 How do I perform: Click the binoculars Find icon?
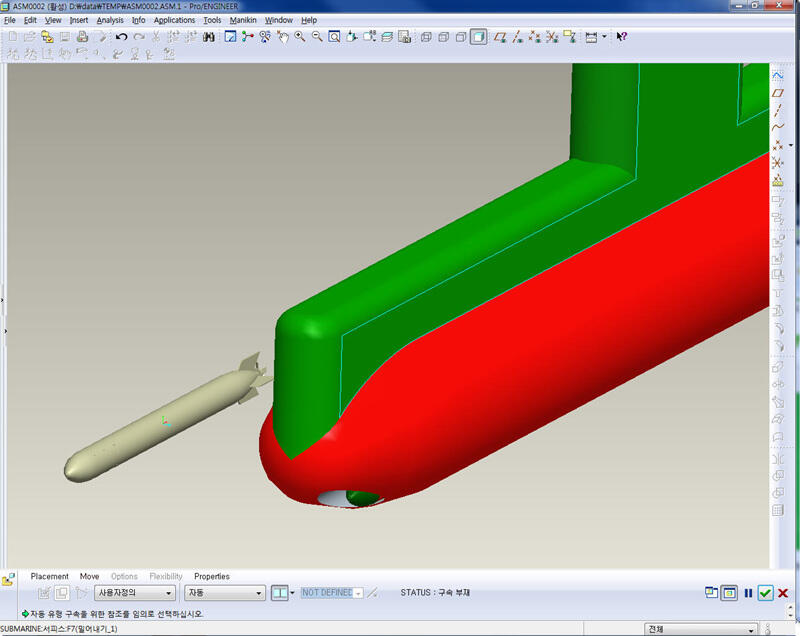pos(209,37)
